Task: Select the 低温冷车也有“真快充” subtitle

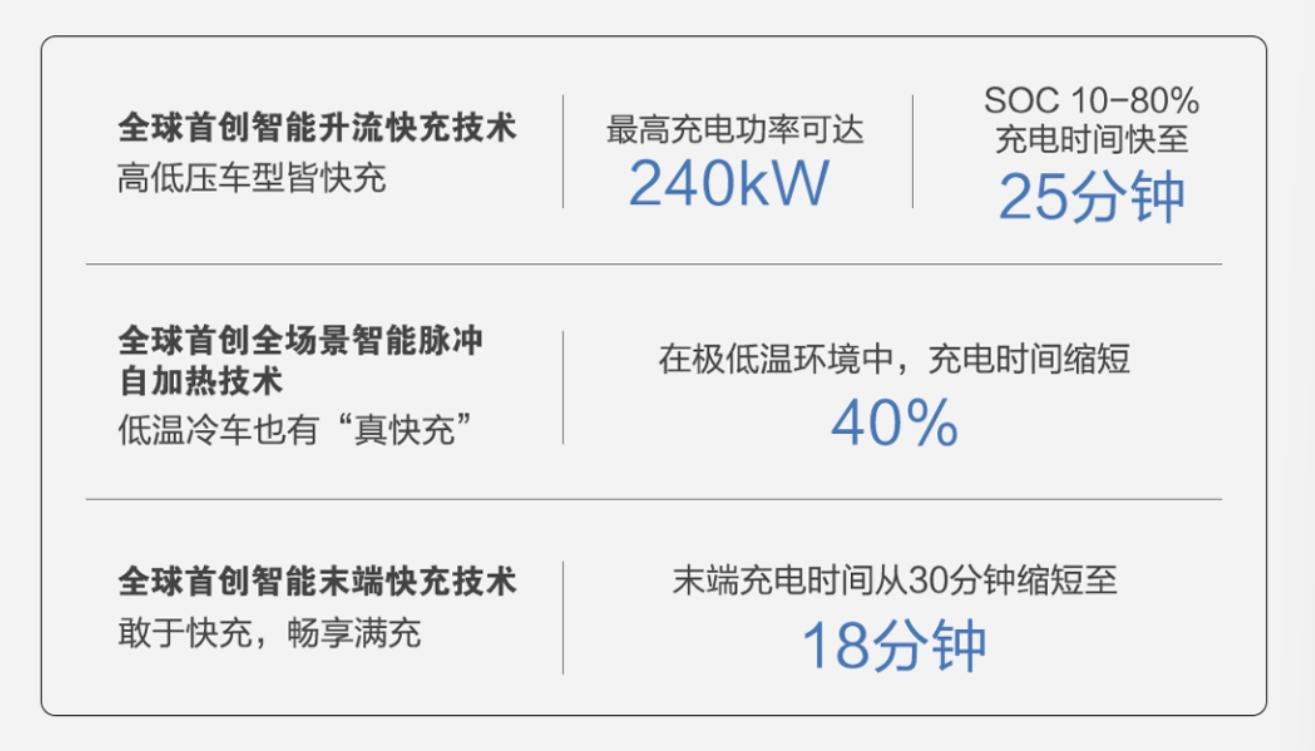Action: coord(295,430)
